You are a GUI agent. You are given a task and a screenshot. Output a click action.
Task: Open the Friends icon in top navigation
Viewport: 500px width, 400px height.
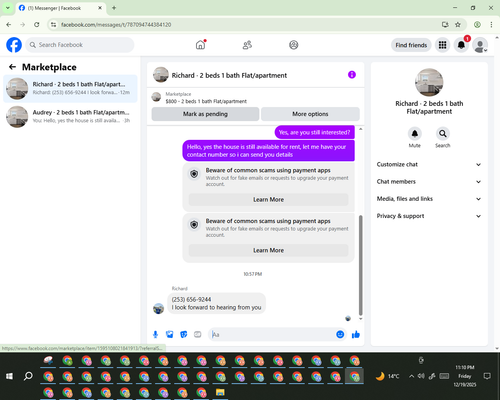point(247,45)
